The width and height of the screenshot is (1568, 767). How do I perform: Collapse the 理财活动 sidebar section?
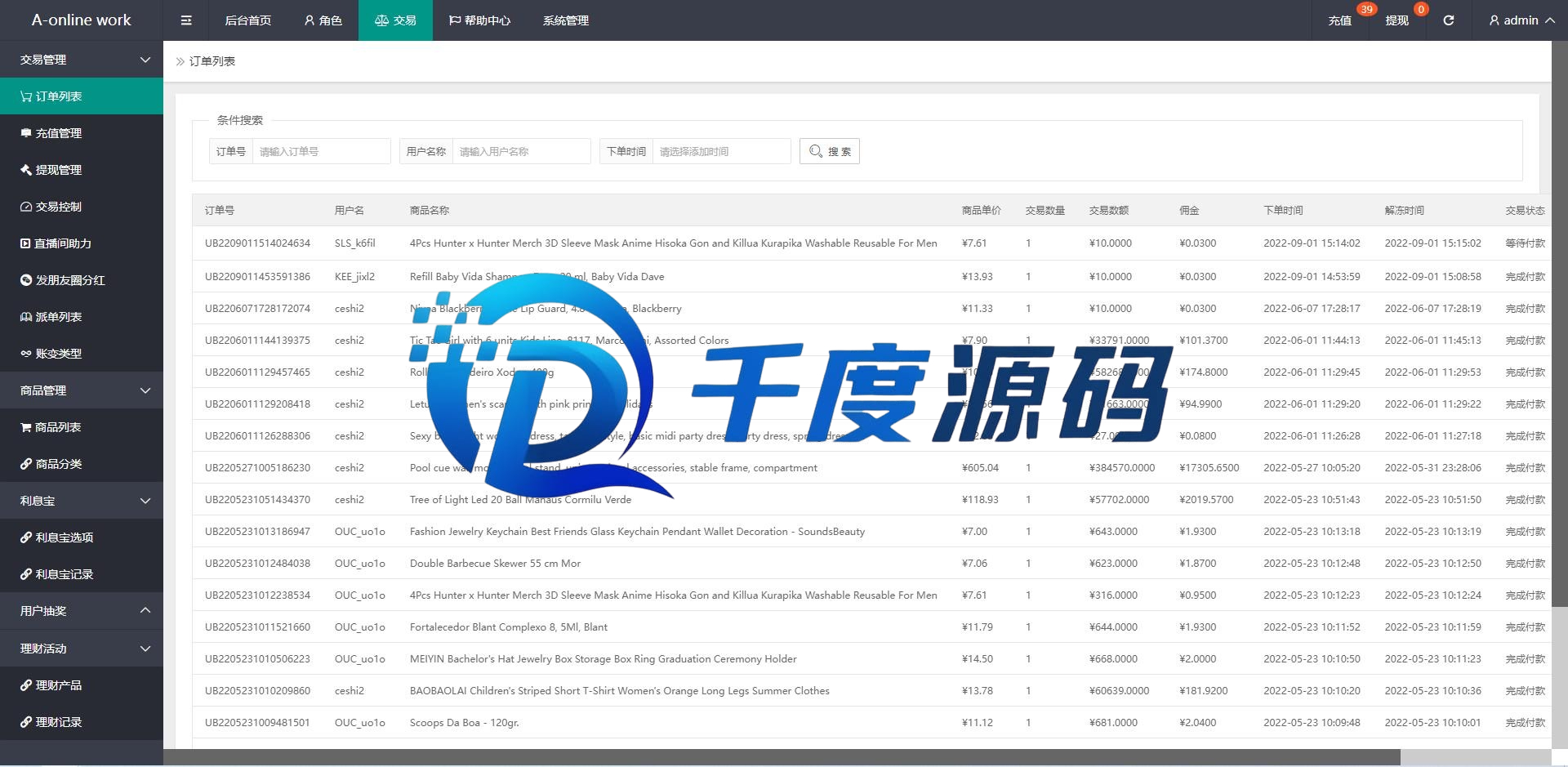82,649
